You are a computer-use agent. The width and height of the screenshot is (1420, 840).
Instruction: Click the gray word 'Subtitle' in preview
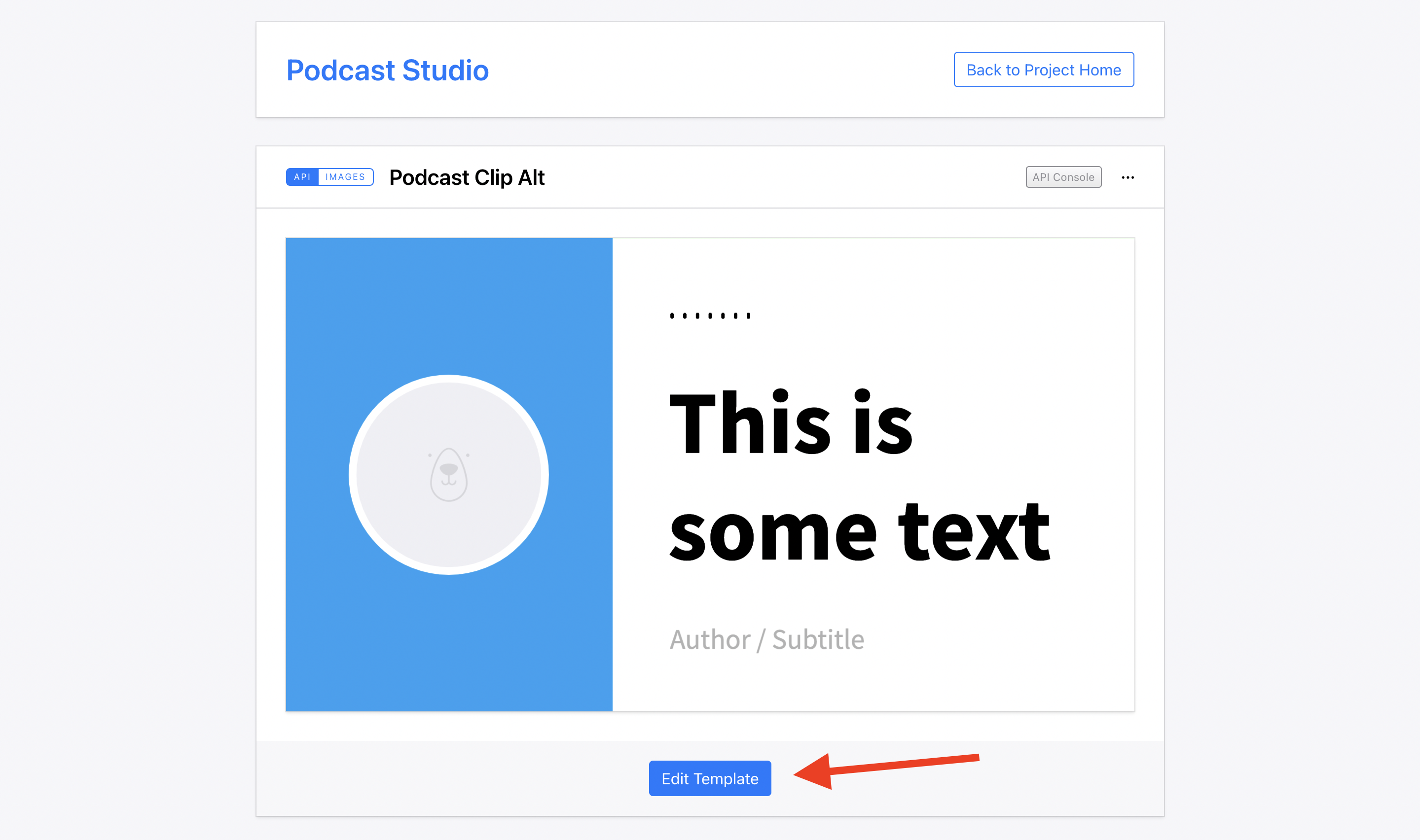click(818, 640)
